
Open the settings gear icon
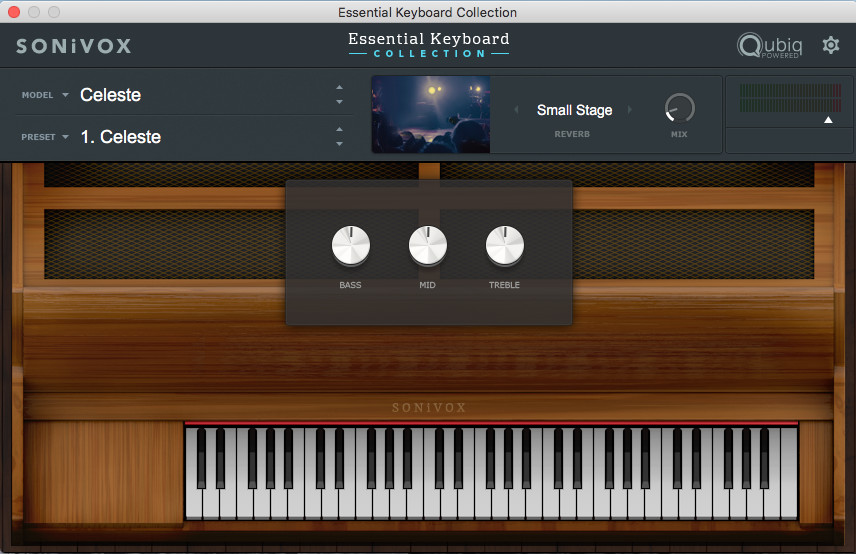[830, 45]
